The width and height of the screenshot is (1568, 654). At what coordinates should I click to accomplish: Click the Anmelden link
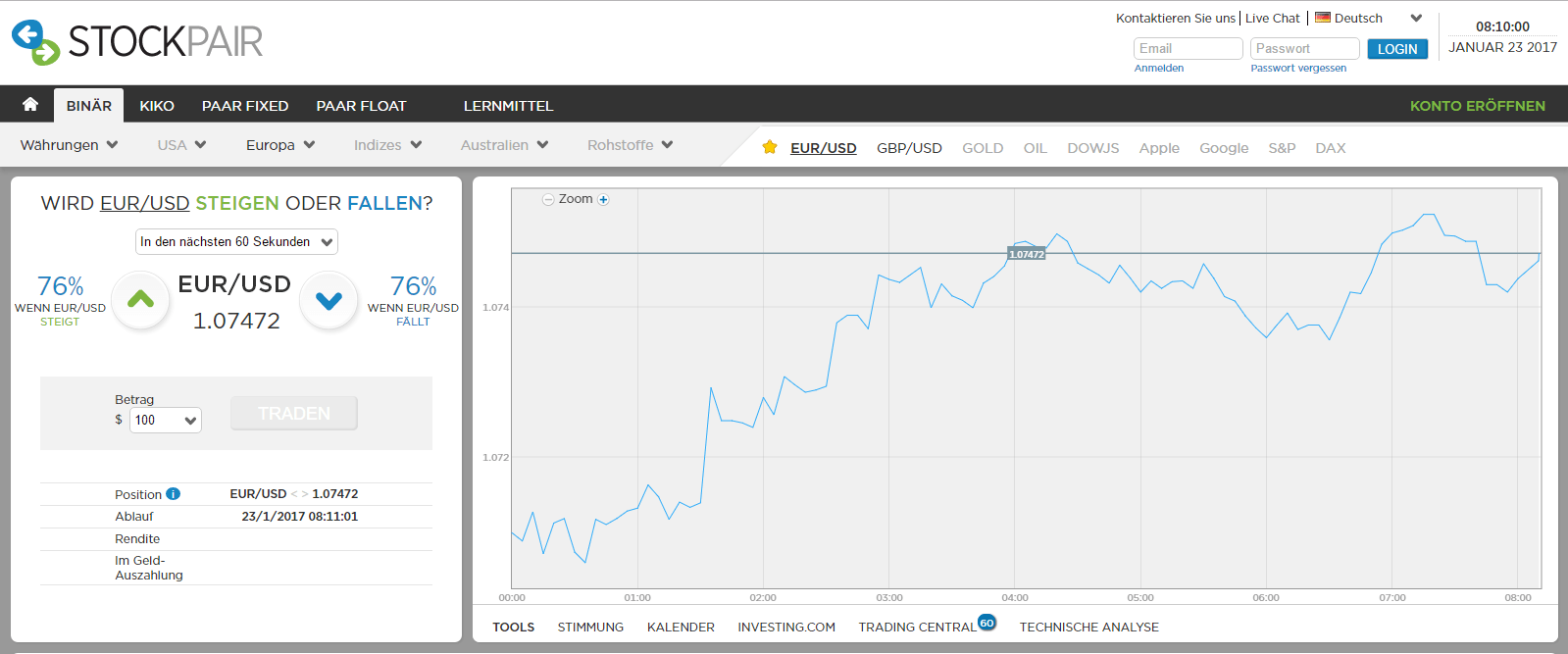coord(1159,68)
